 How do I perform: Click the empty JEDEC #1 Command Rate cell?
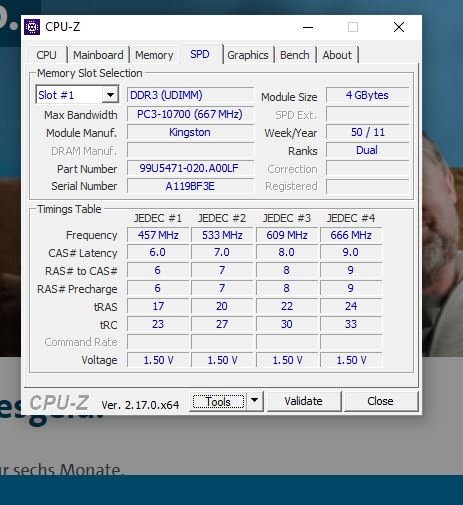pyautogui.click(x=158, y=342)
